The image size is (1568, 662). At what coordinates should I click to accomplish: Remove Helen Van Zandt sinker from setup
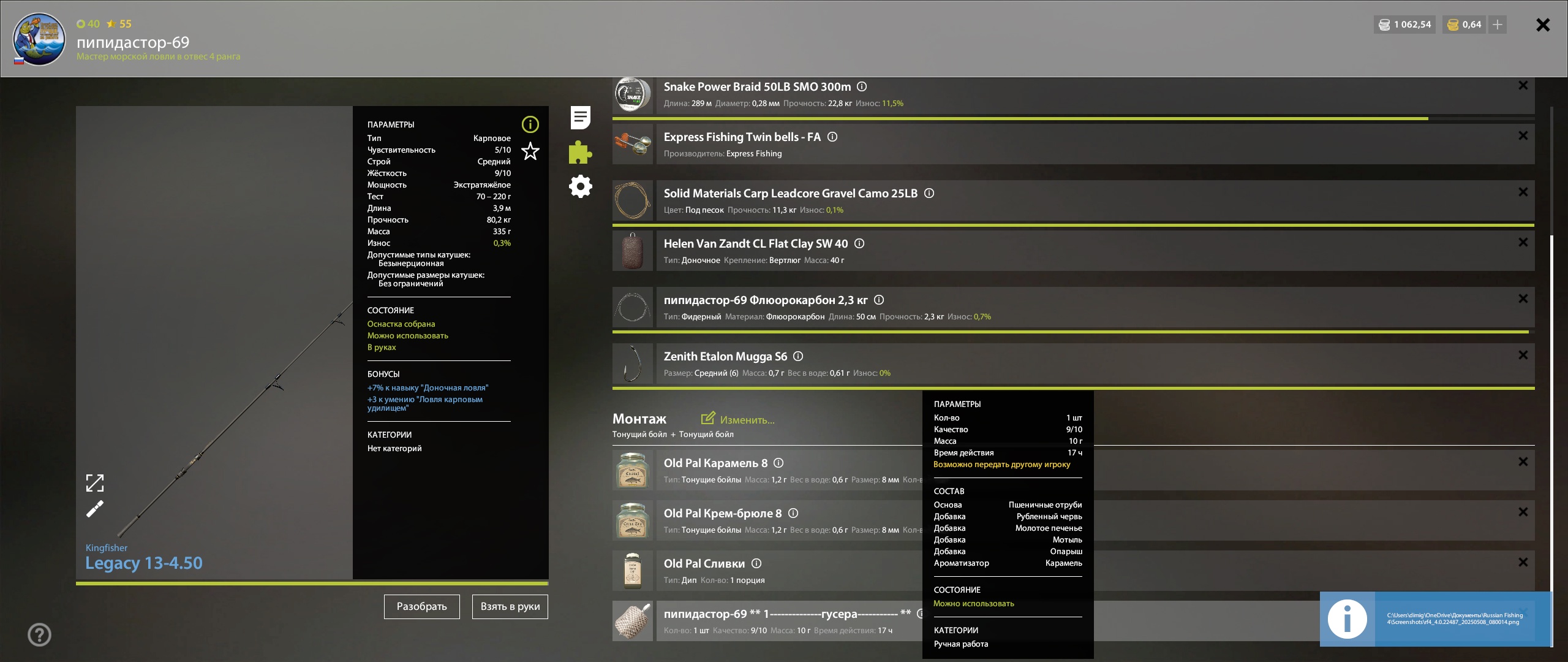click(1523, 242)
